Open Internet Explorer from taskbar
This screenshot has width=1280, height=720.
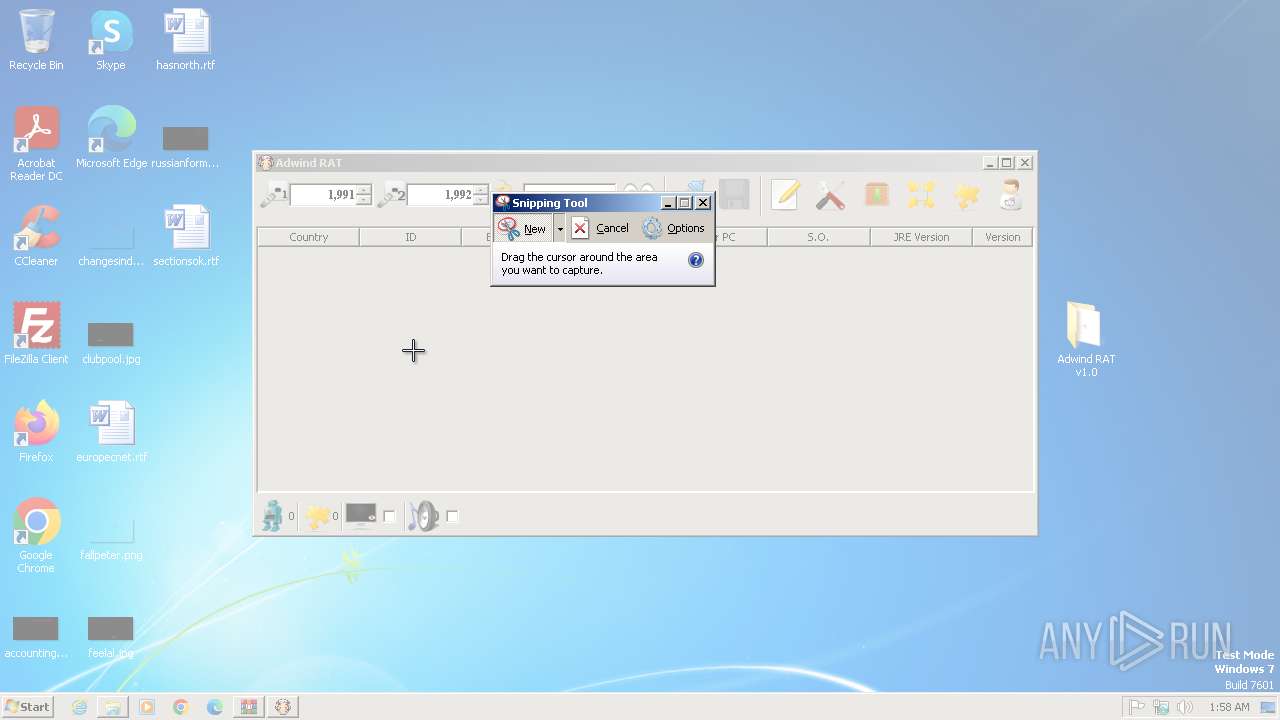[x=79, y=707]
